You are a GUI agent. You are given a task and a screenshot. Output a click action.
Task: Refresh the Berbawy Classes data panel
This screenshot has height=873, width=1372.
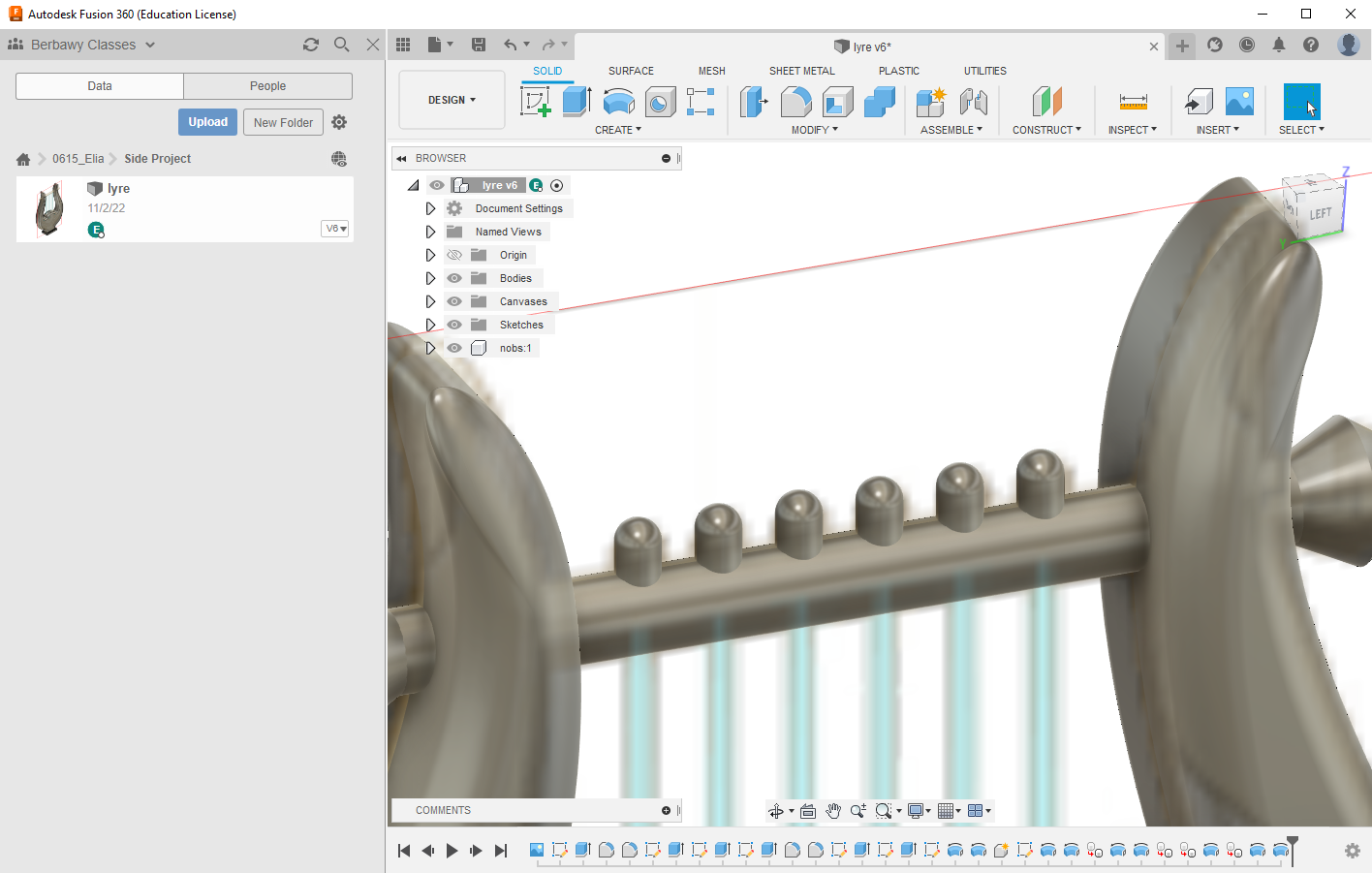click(x=311, y=45)
